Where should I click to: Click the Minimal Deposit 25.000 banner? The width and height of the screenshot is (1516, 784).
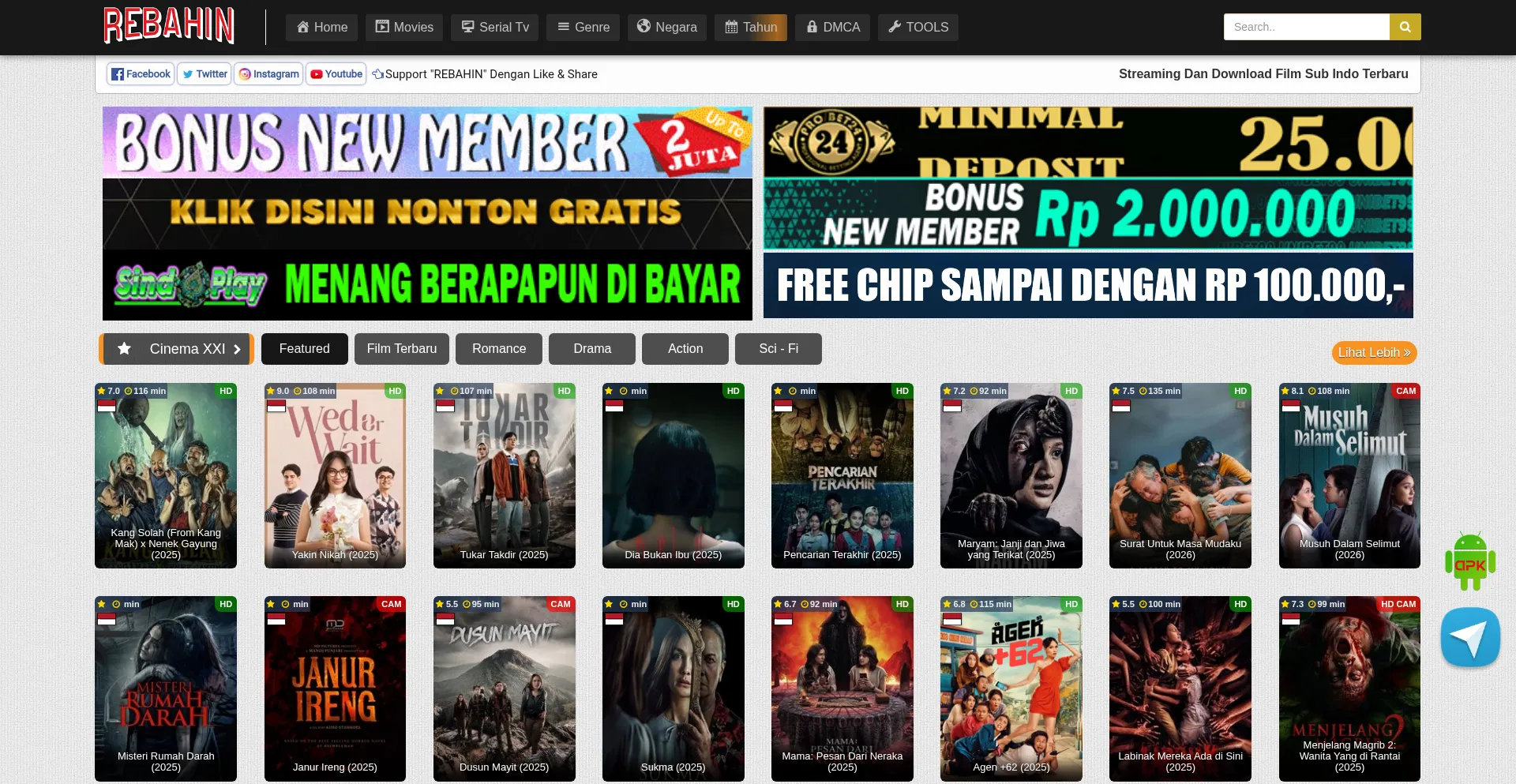[1088, 142]
